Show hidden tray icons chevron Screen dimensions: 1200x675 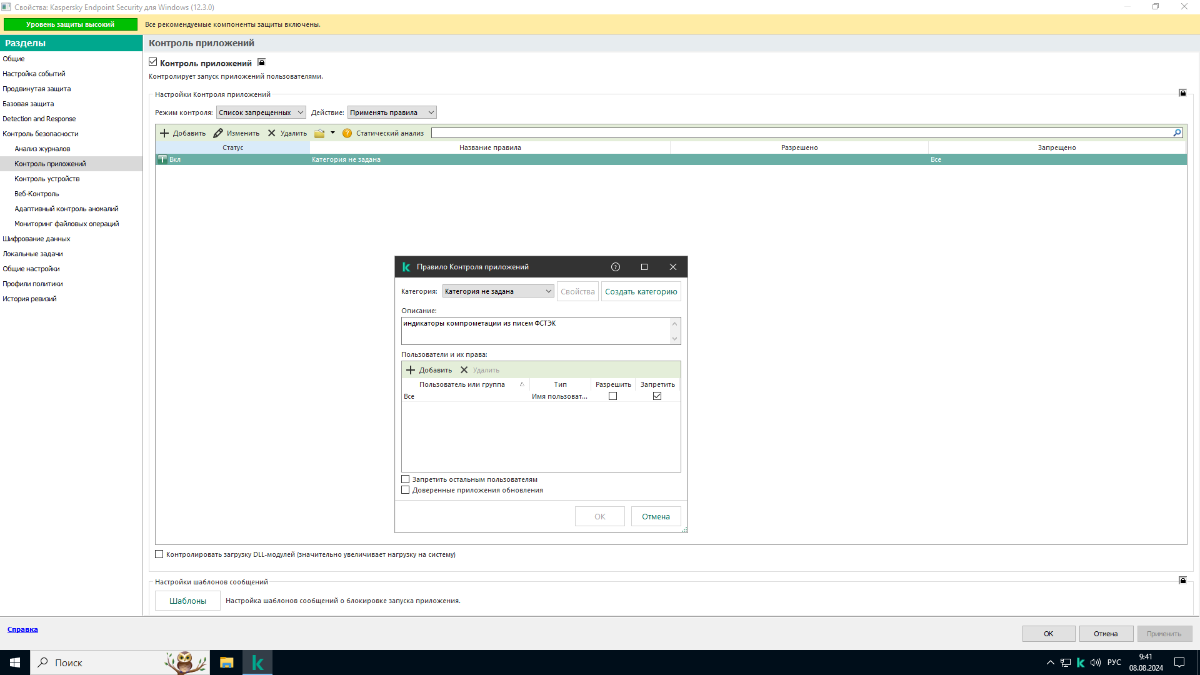point(1049,662)
